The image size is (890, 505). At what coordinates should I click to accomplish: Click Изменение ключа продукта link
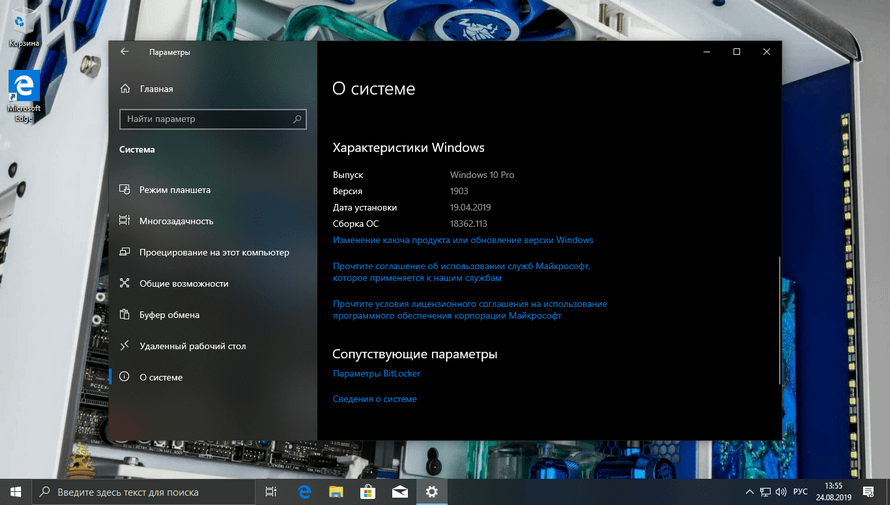point(463,240)
